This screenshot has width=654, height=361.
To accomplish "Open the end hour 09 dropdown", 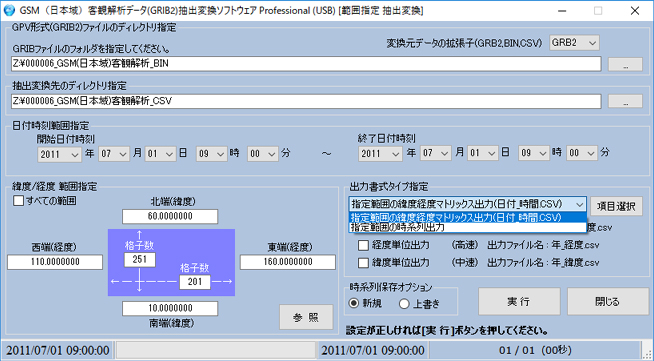I will 534,153.
